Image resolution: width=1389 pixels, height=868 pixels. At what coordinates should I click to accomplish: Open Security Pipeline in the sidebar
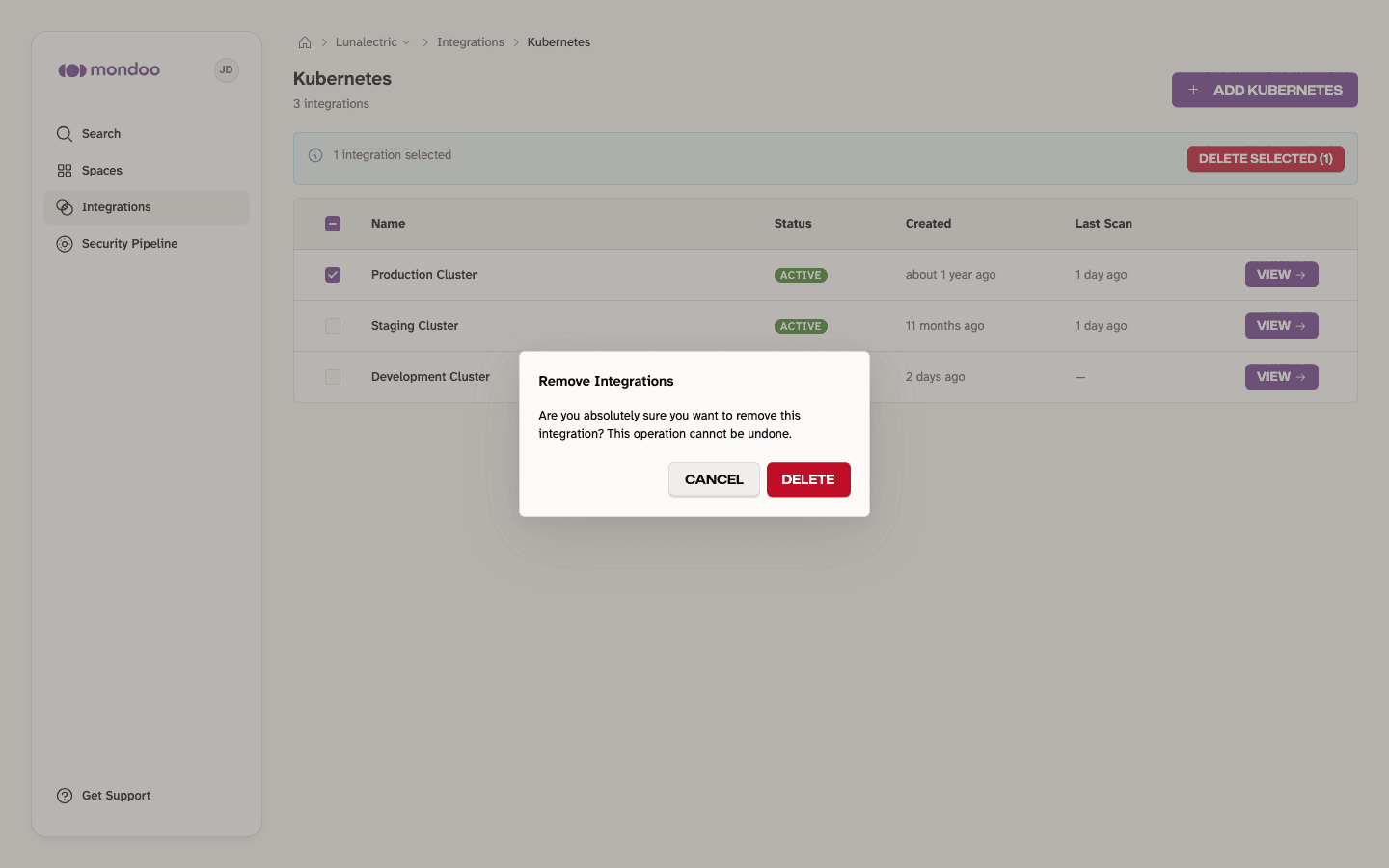147,244
